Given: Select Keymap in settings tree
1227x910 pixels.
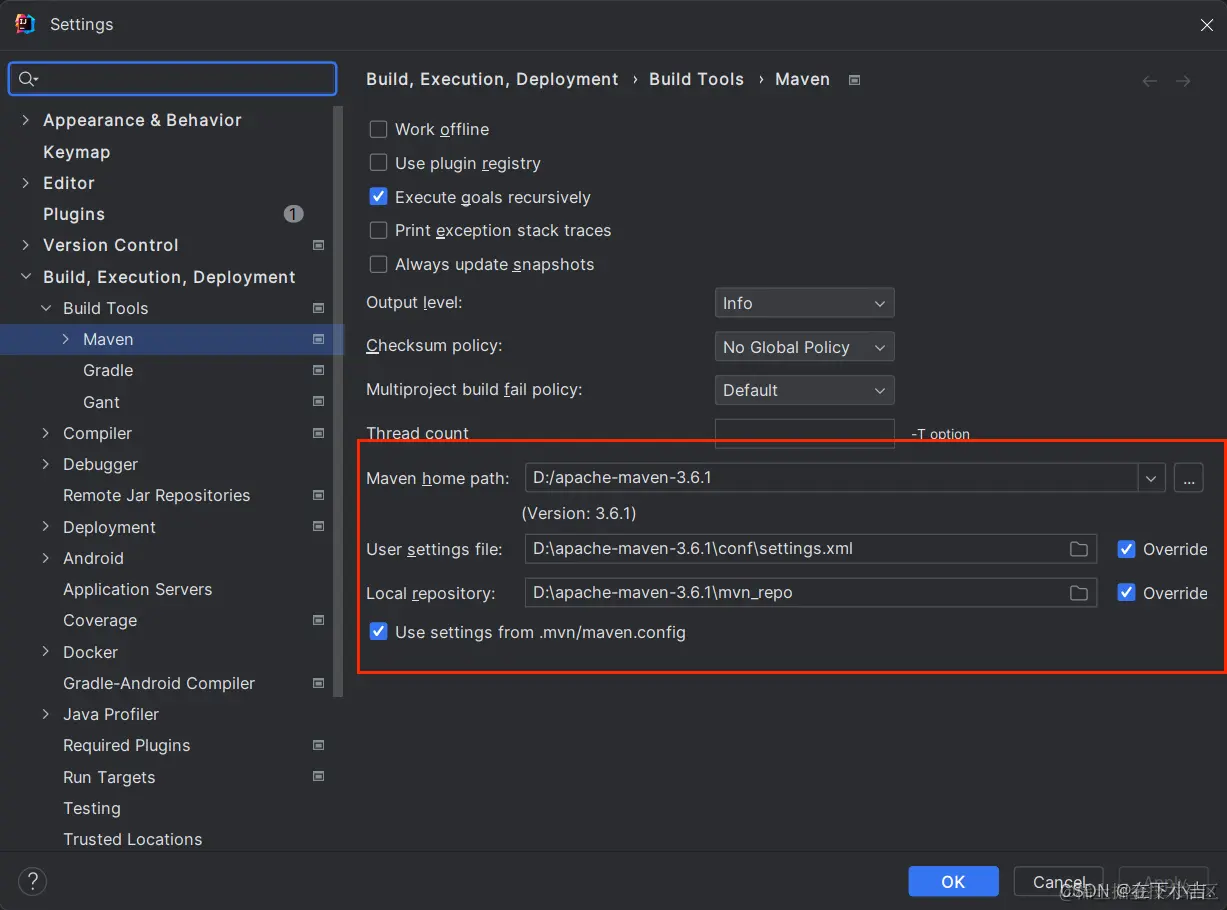Looking at the screenshot, I should pyautogui.click(x=76, y=152).
